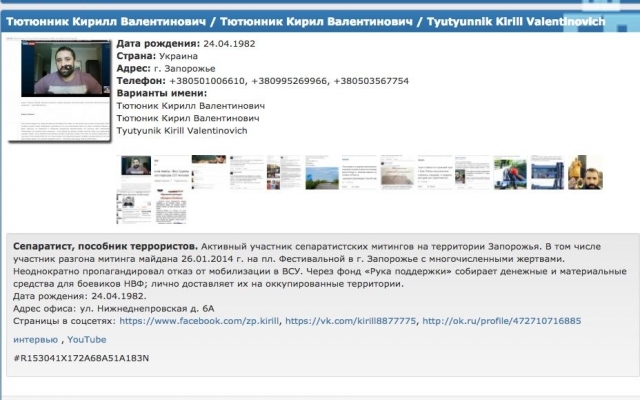The width and height of the screenshot is (640, 400).
Task: Follow the YouTube link
Action: (x=87, y=340)
